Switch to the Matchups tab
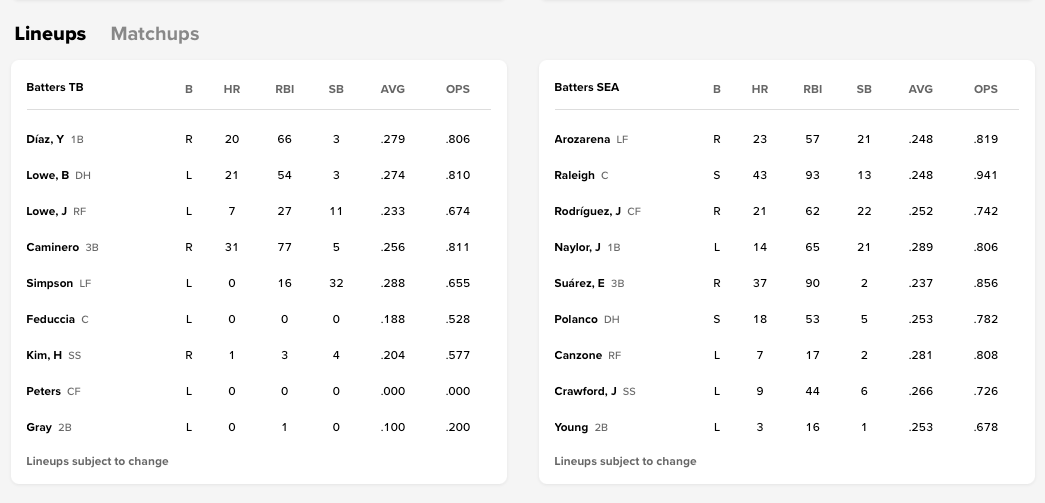Image resolution: width=1045 pixels, height=503 pixels. click(155, 34)
